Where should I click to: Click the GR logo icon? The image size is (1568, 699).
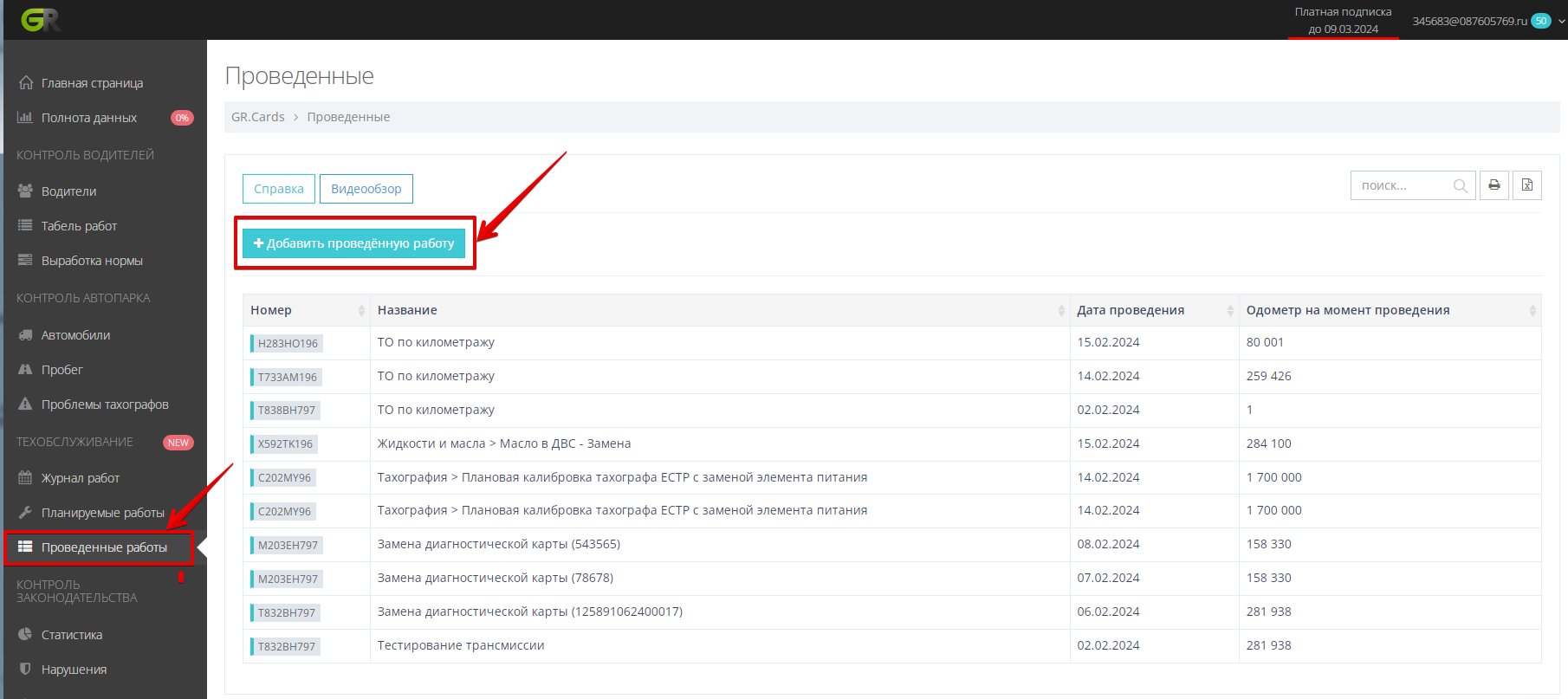point(41,20)
